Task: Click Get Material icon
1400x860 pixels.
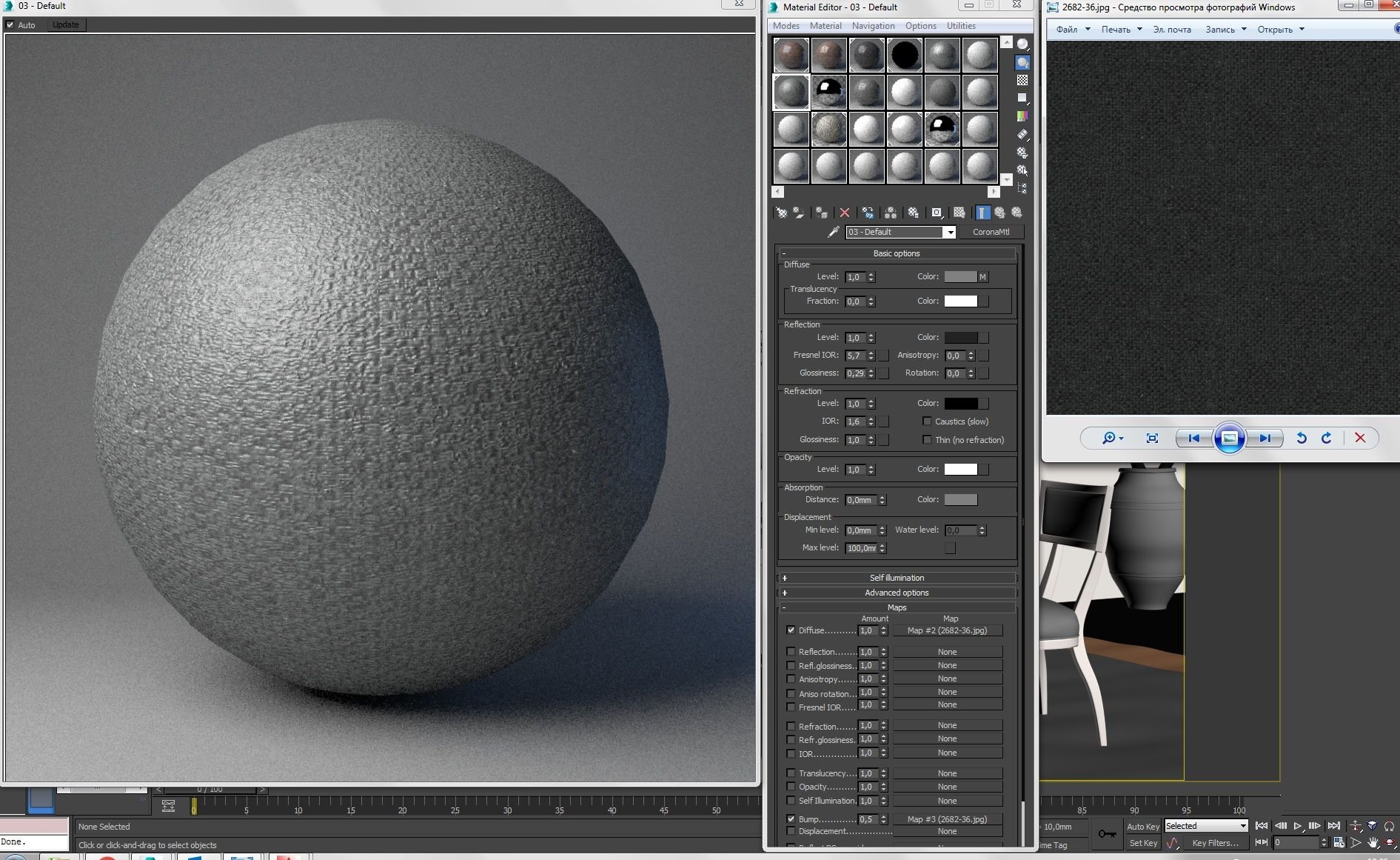Action: (781, 213)
